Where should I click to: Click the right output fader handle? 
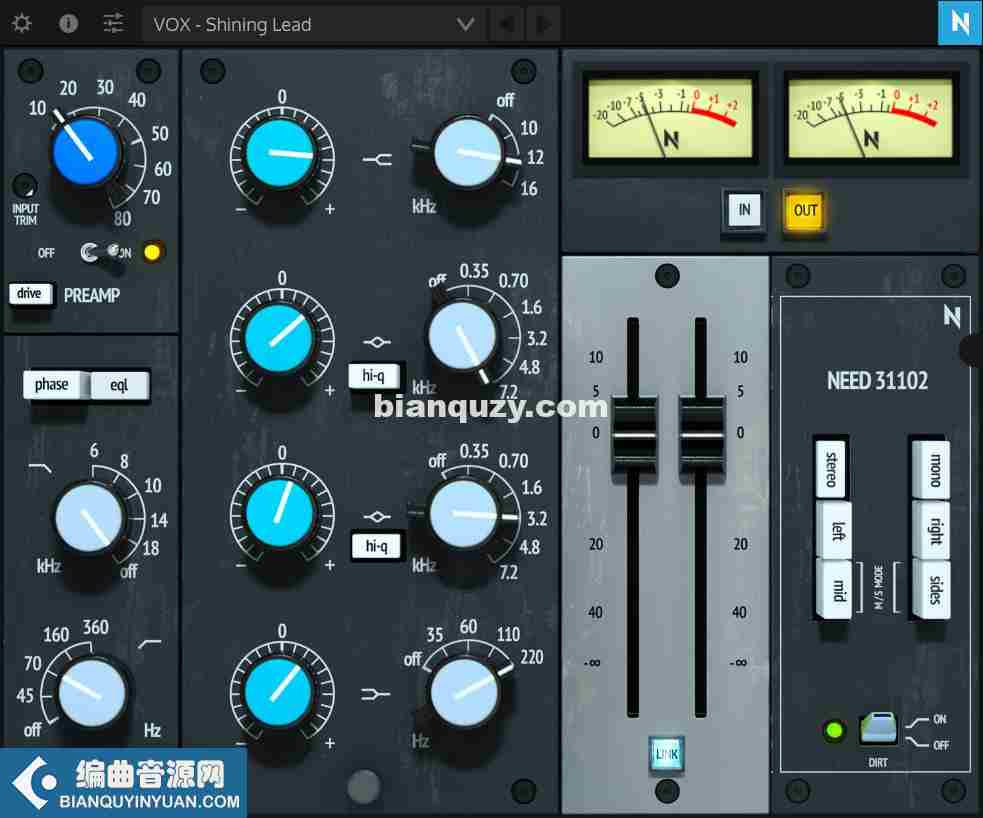[702, 436]
